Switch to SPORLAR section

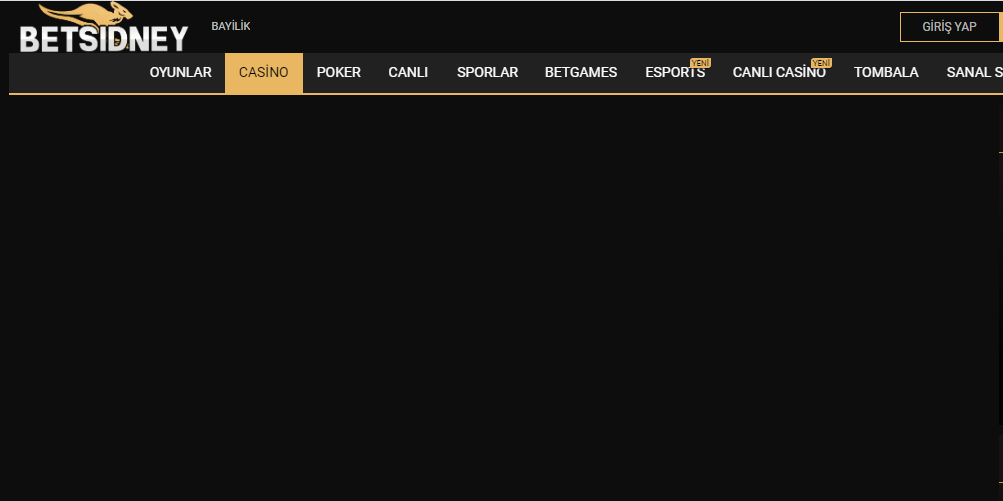[487, 72]
